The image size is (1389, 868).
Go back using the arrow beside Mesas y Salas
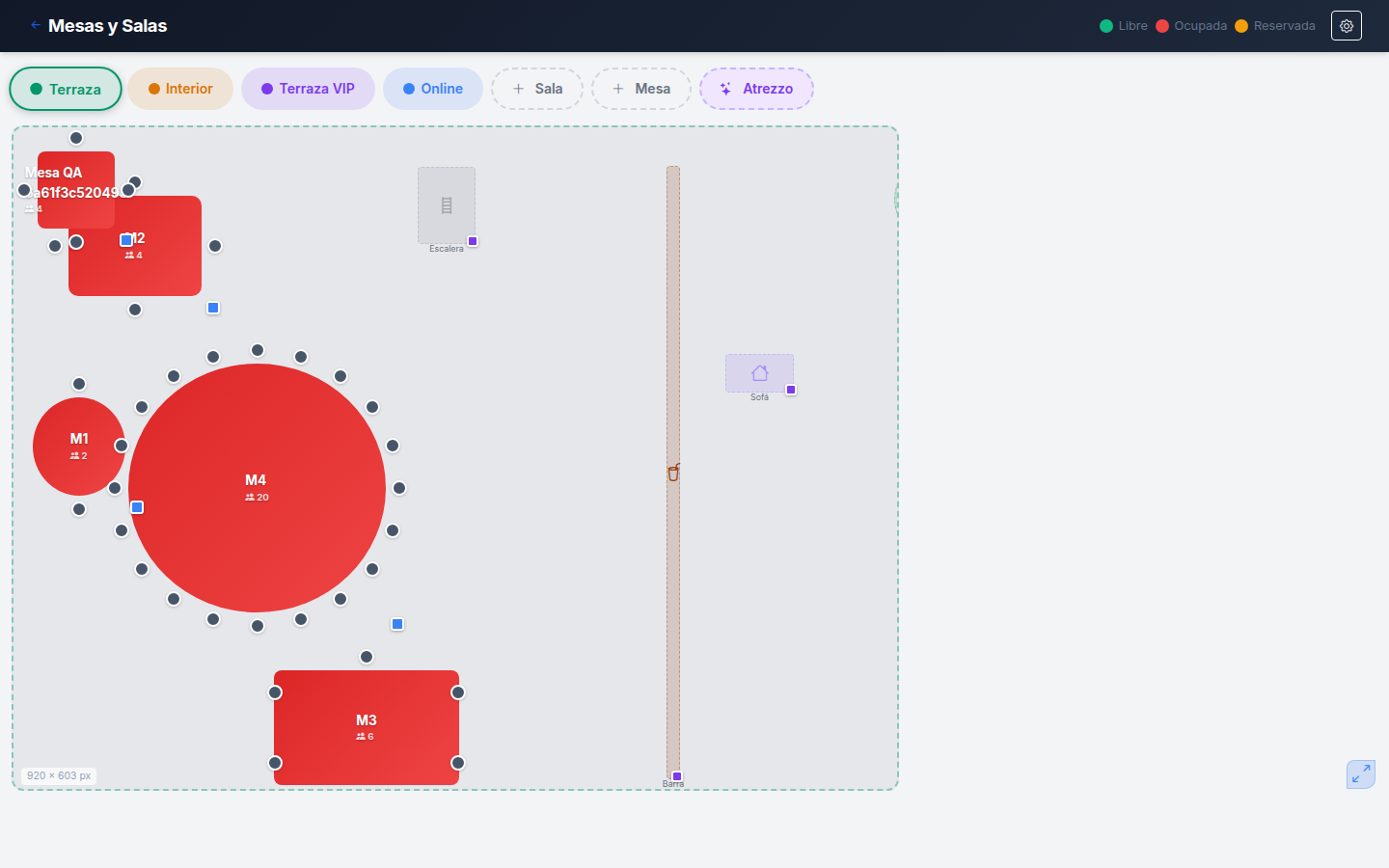[x=35, y=25]
